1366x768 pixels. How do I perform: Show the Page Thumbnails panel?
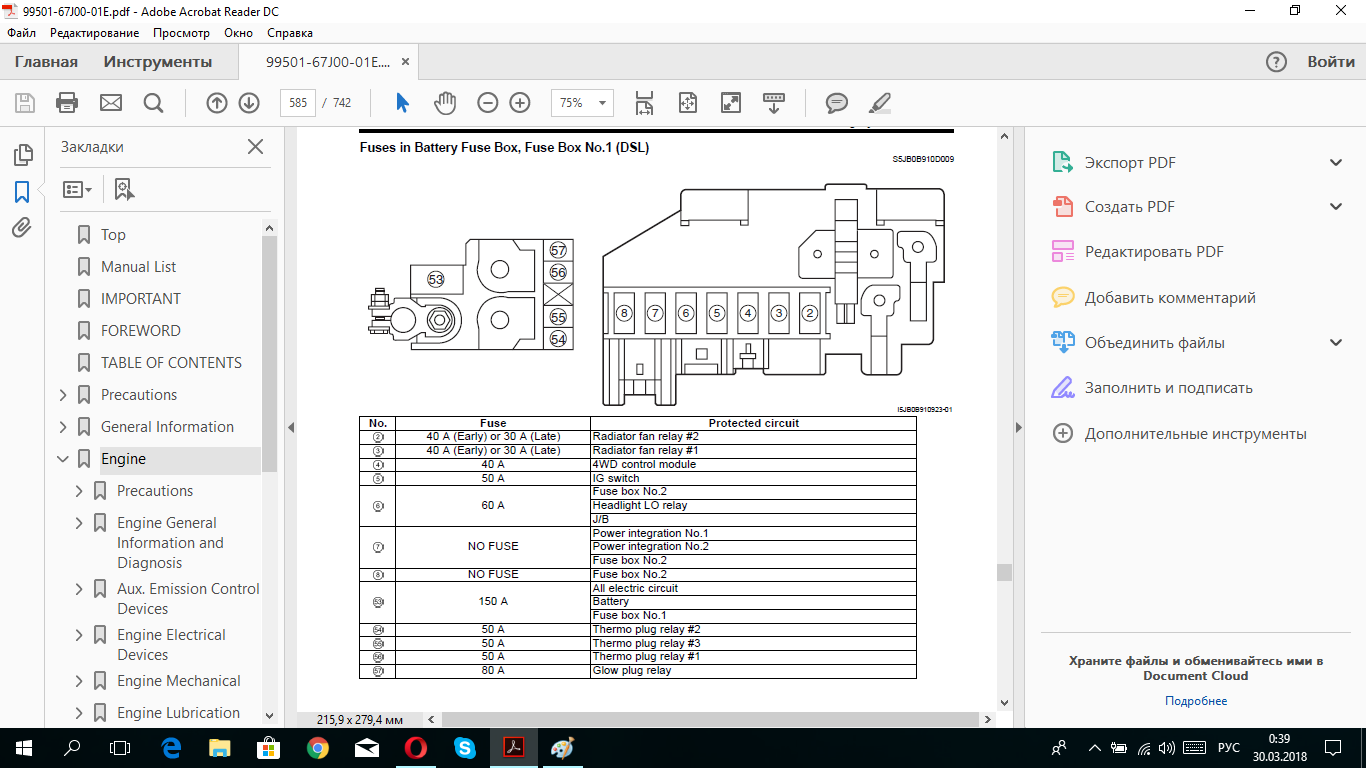(22, 155)
